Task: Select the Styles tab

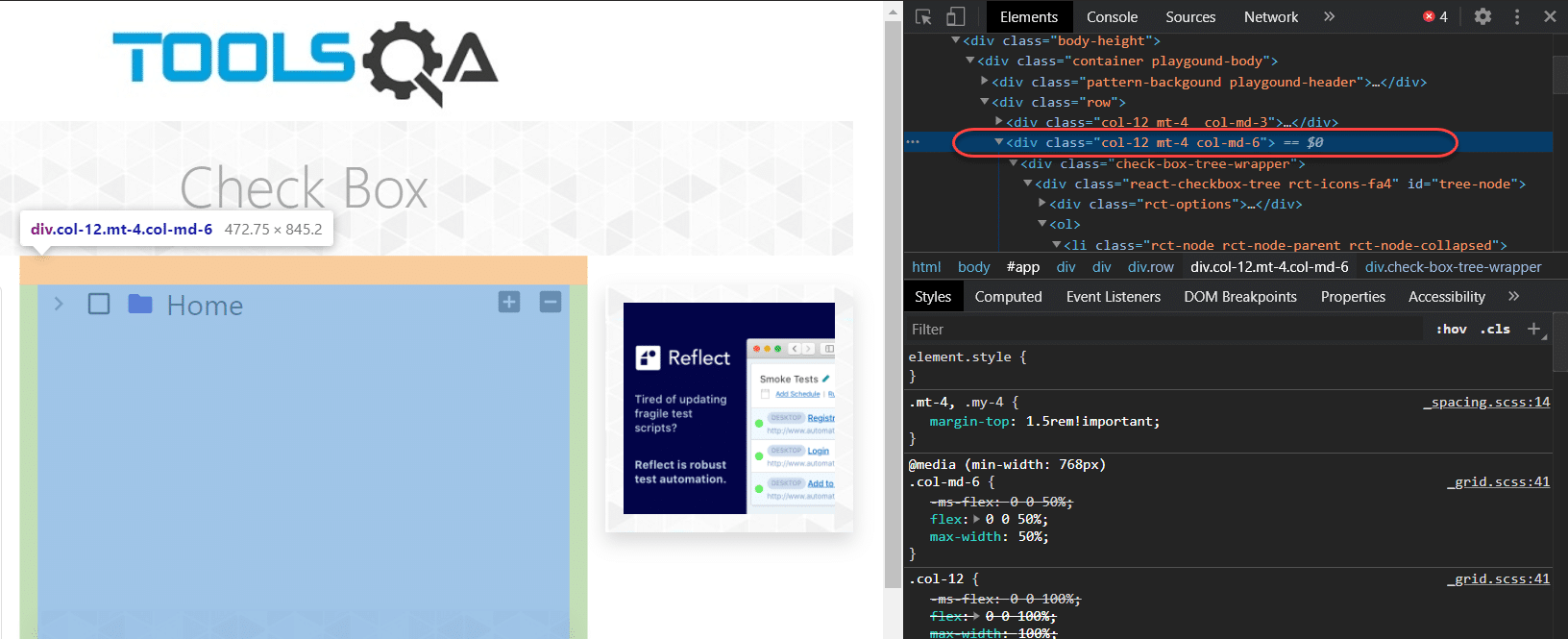Action: click(933, 296)
